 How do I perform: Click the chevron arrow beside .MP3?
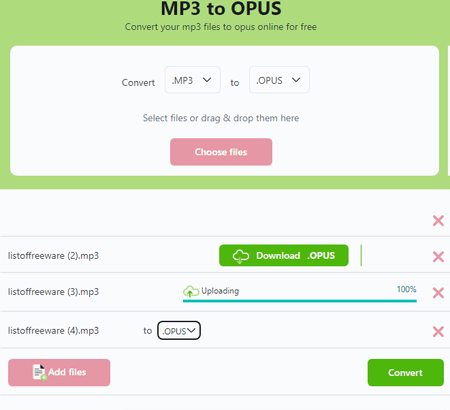tap(207, 80)
